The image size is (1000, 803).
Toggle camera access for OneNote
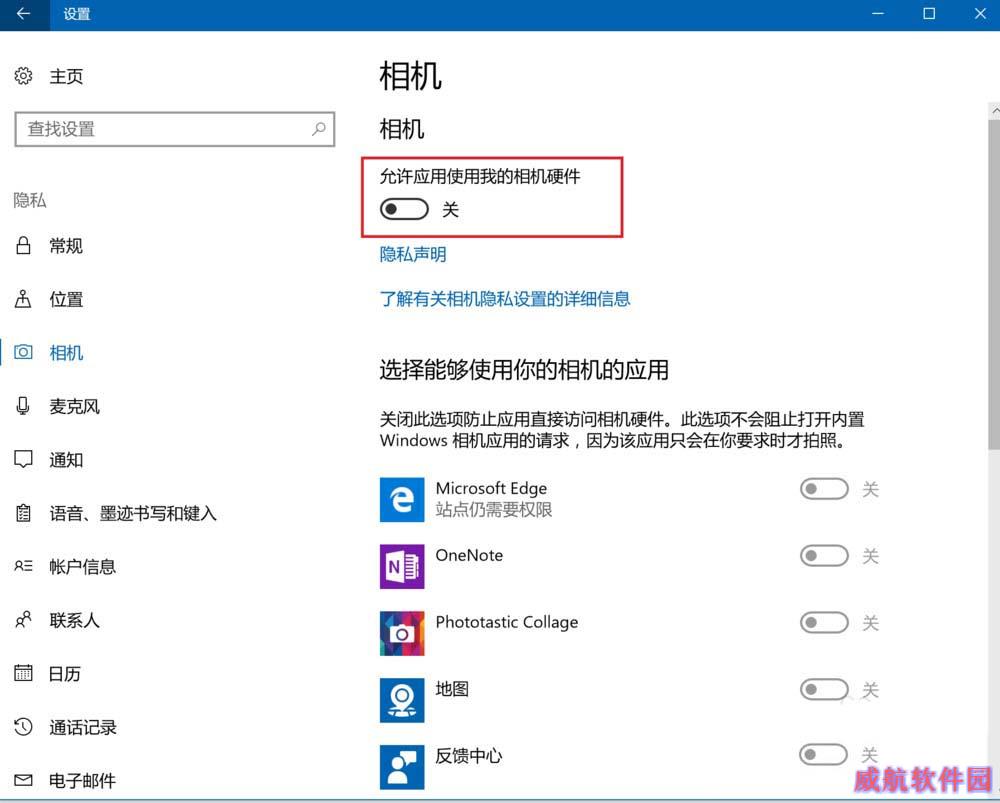(x=824, y=556)
